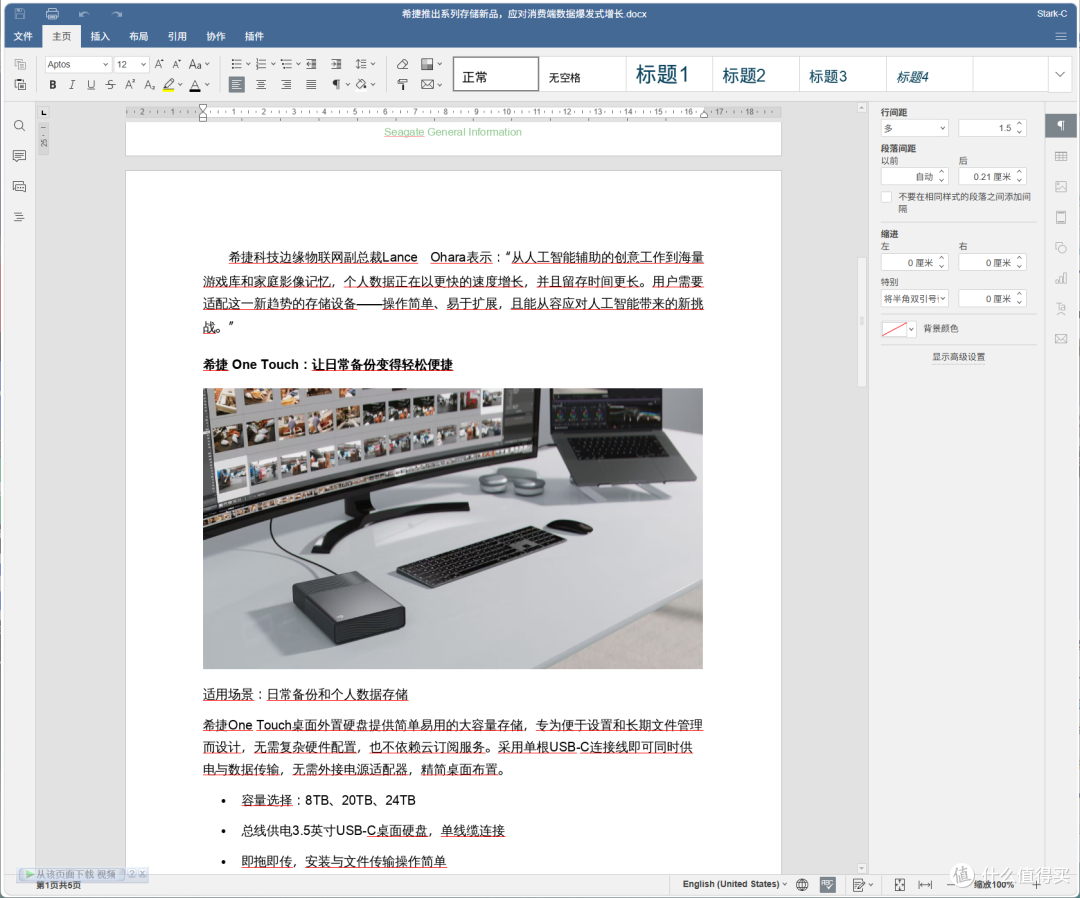
Task: Open the Aptos font name dropdown
Action: (x=105, y=64)
